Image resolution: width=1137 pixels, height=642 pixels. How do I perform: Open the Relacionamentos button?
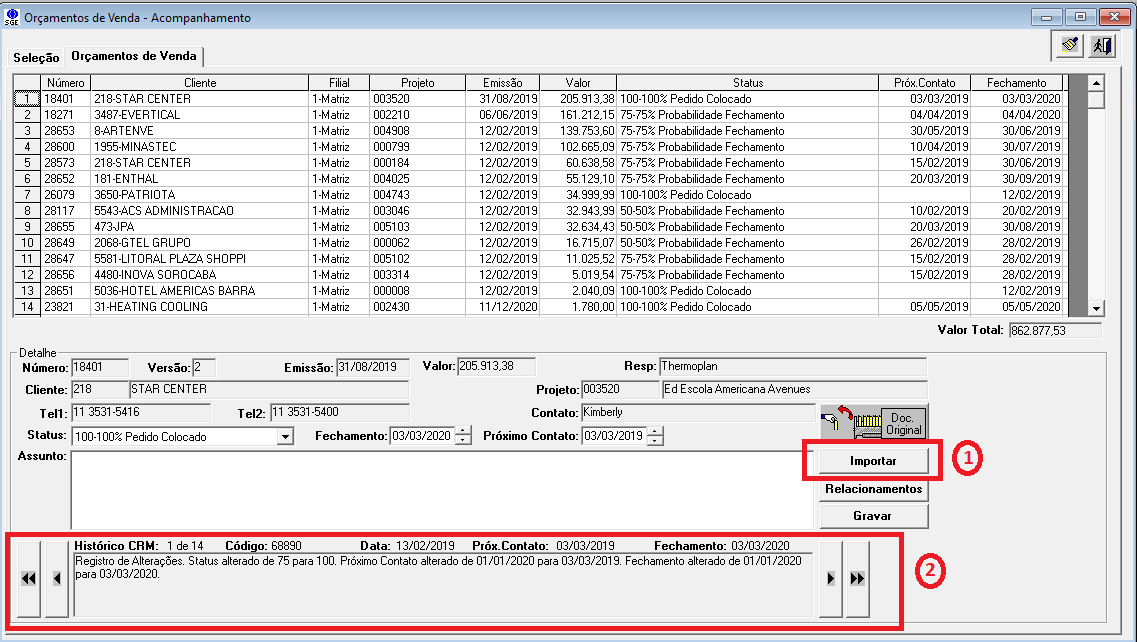[x=873, y=489]
